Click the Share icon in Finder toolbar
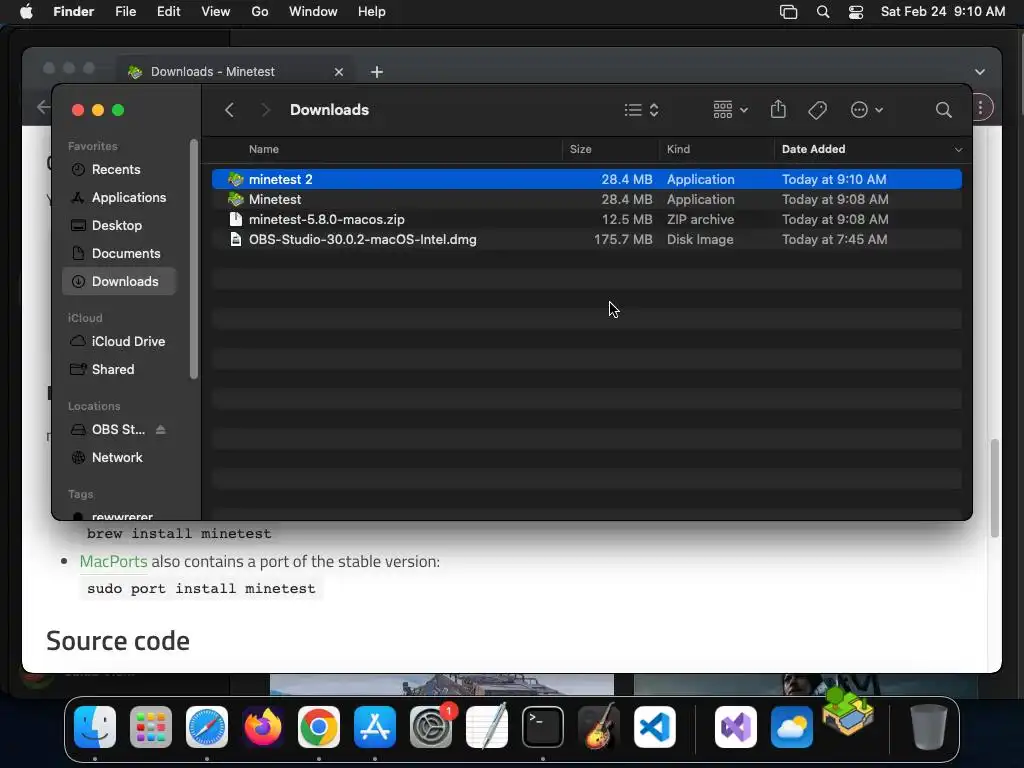 [778, 109]
